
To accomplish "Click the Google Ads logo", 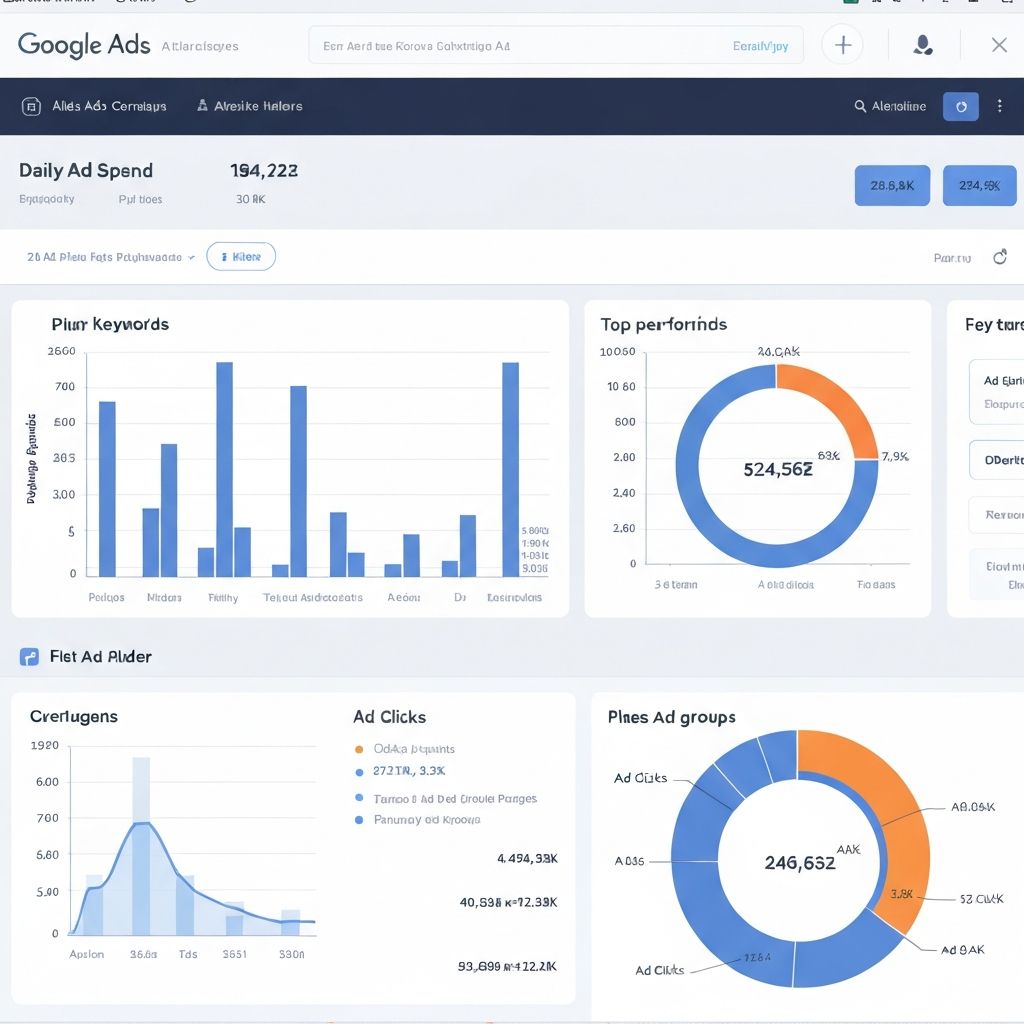I will click(x=84, y=45).
